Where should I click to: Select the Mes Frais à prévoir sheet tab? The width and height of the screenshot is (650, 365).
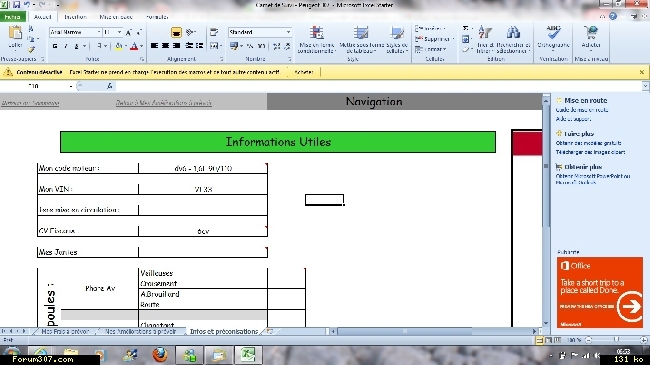point(65,331)
